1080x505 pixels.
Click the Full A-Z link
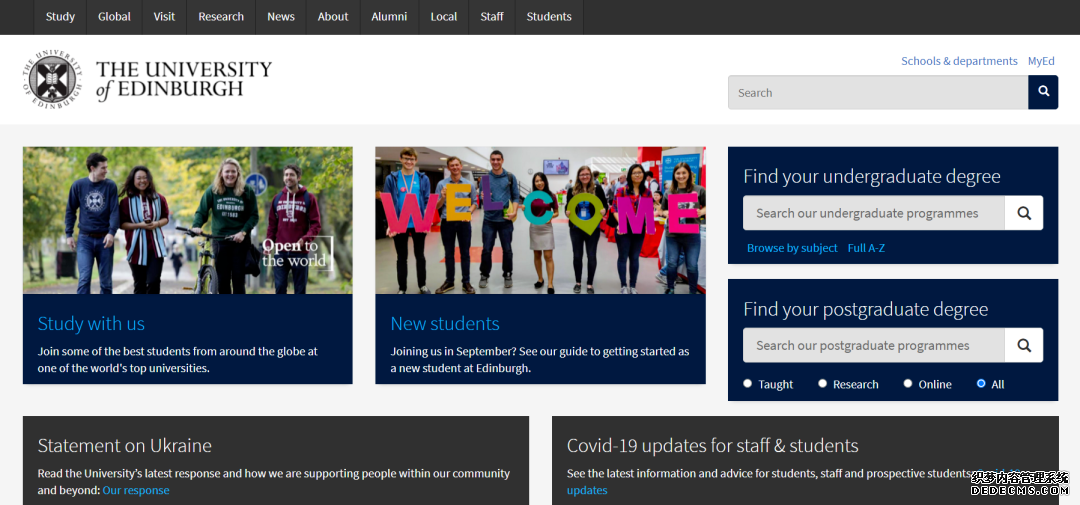click(x=866, y=248)
